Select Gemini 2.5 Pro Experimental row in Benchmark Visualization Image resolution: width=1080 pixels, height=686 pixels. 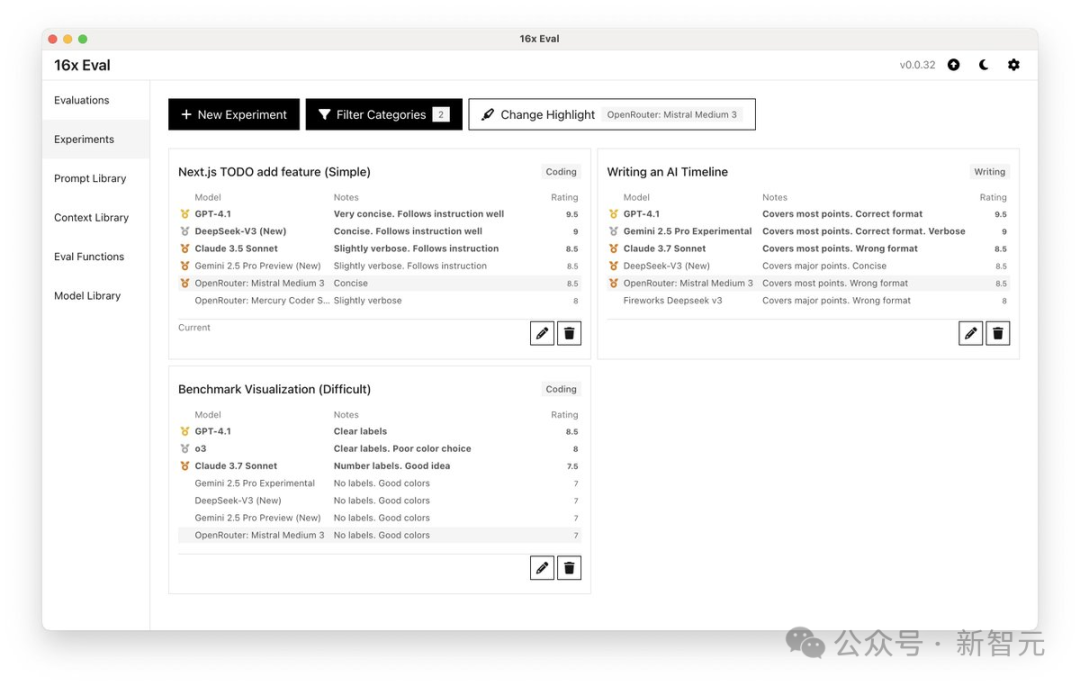(x=380, y=484)
